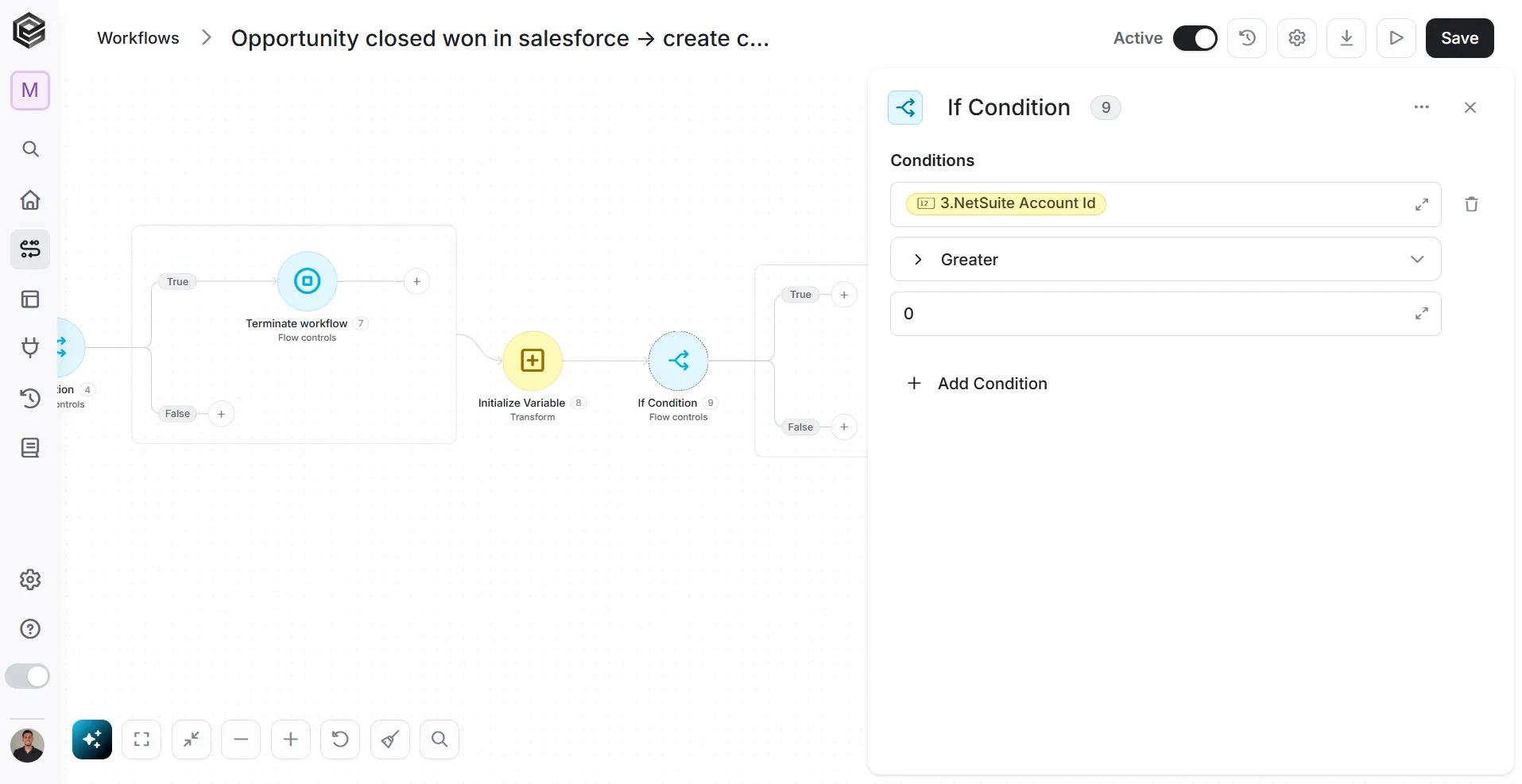Select the Initialize Variable node
Viewport: 1522px width, 784px height.
[533, 361]
